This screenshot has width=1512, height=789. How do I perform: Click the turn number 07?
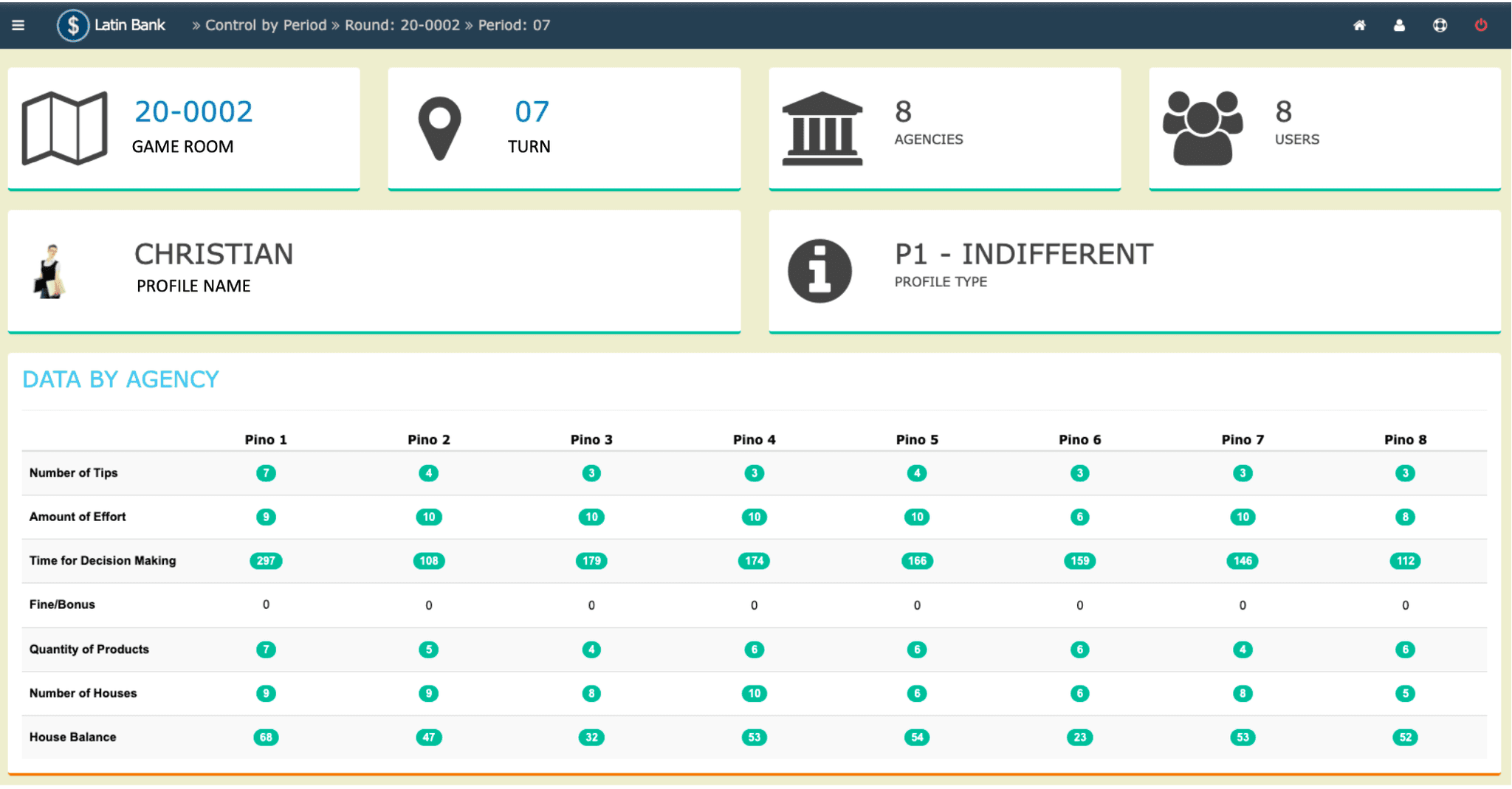(532, 111)
